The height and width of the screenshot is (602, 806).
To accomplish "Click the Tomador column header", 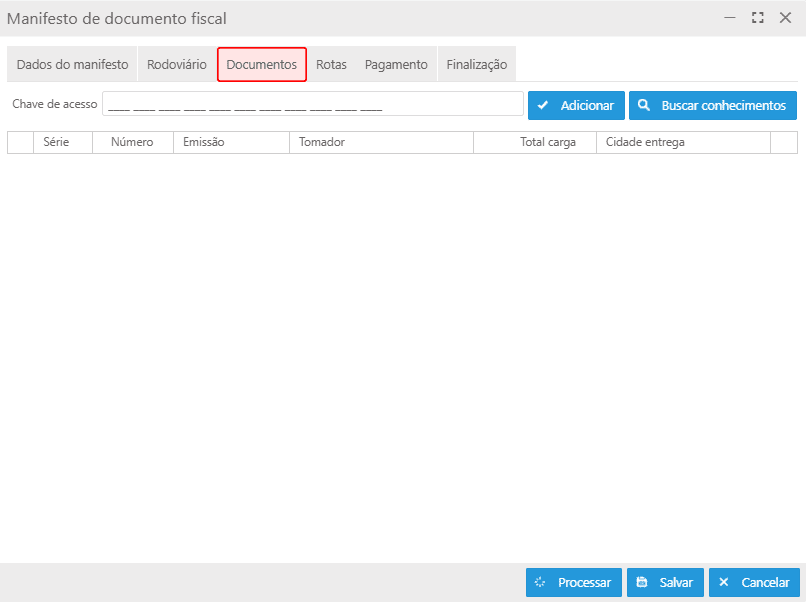I will pyautogui.click(x=380, y=142).
